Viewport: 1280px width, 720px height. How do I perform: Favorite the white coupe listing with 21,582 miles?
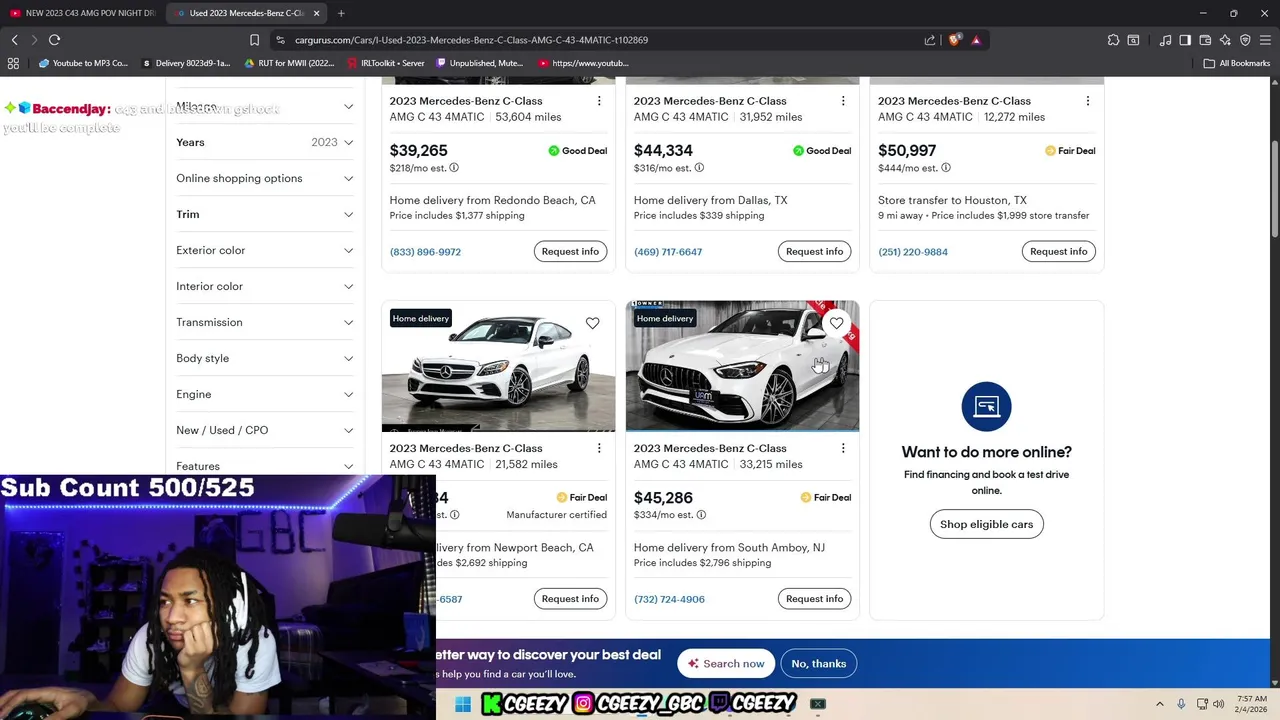(592, 323)
